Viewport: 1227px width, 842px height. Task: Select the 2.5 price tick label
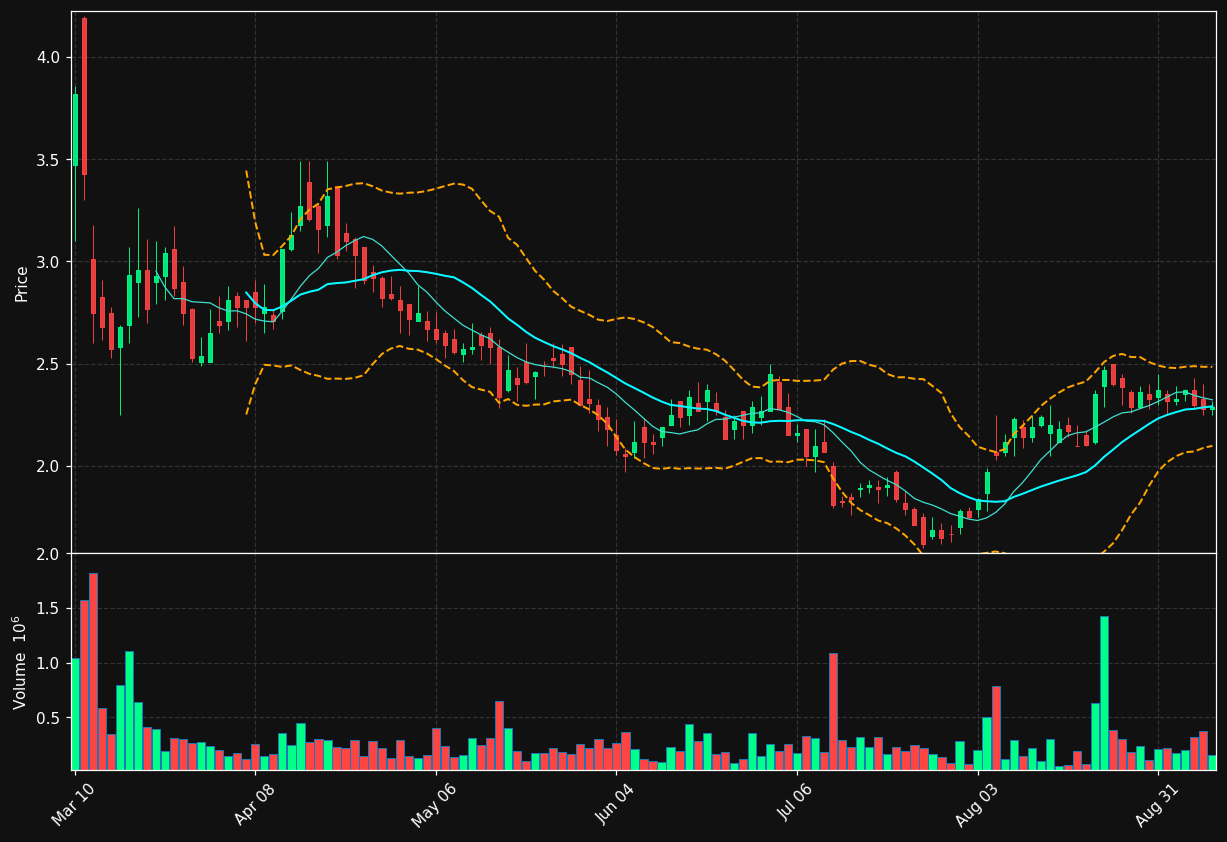[x=48, y=364]
